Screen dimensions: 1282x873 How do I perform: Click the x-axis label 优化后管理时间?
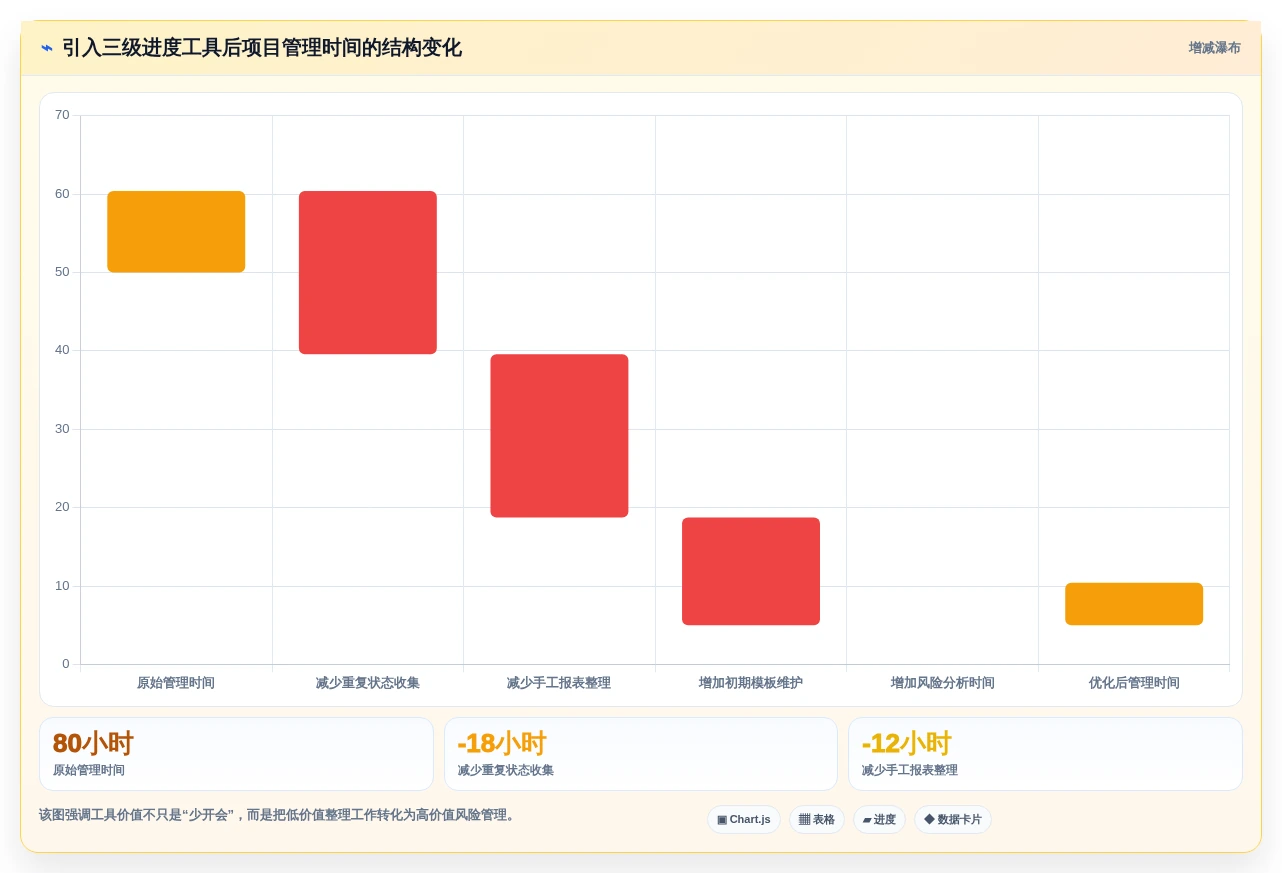click(1134, 683)
